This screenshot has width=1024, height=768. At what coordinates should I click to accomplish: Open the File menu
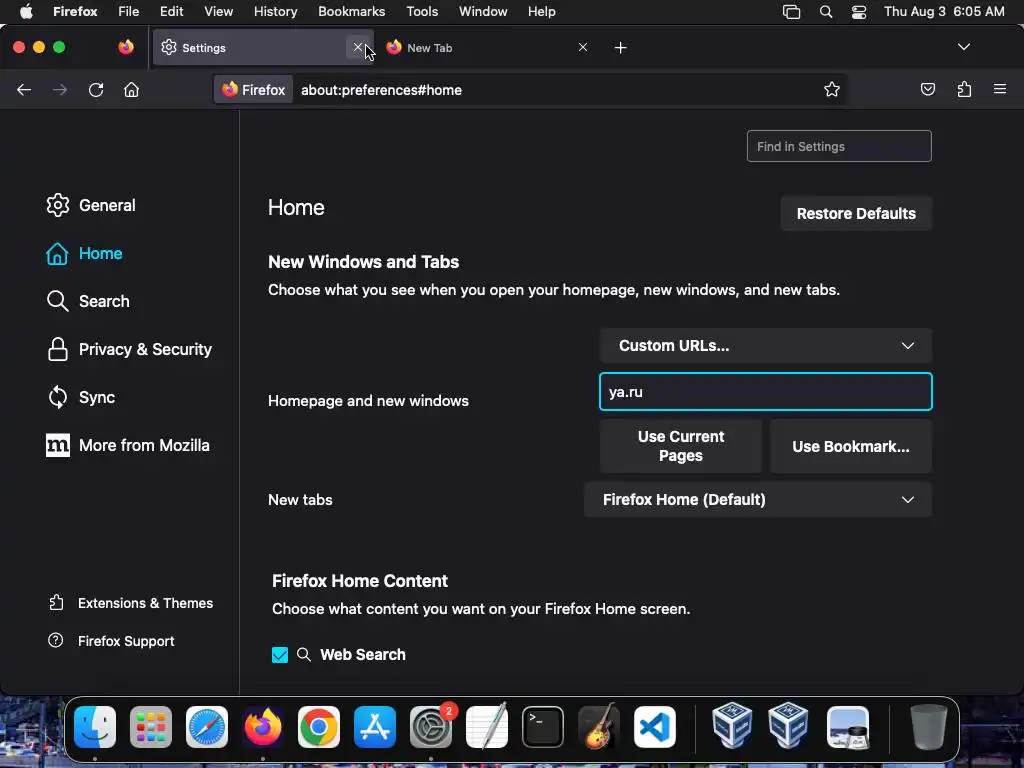pos(129,12)
